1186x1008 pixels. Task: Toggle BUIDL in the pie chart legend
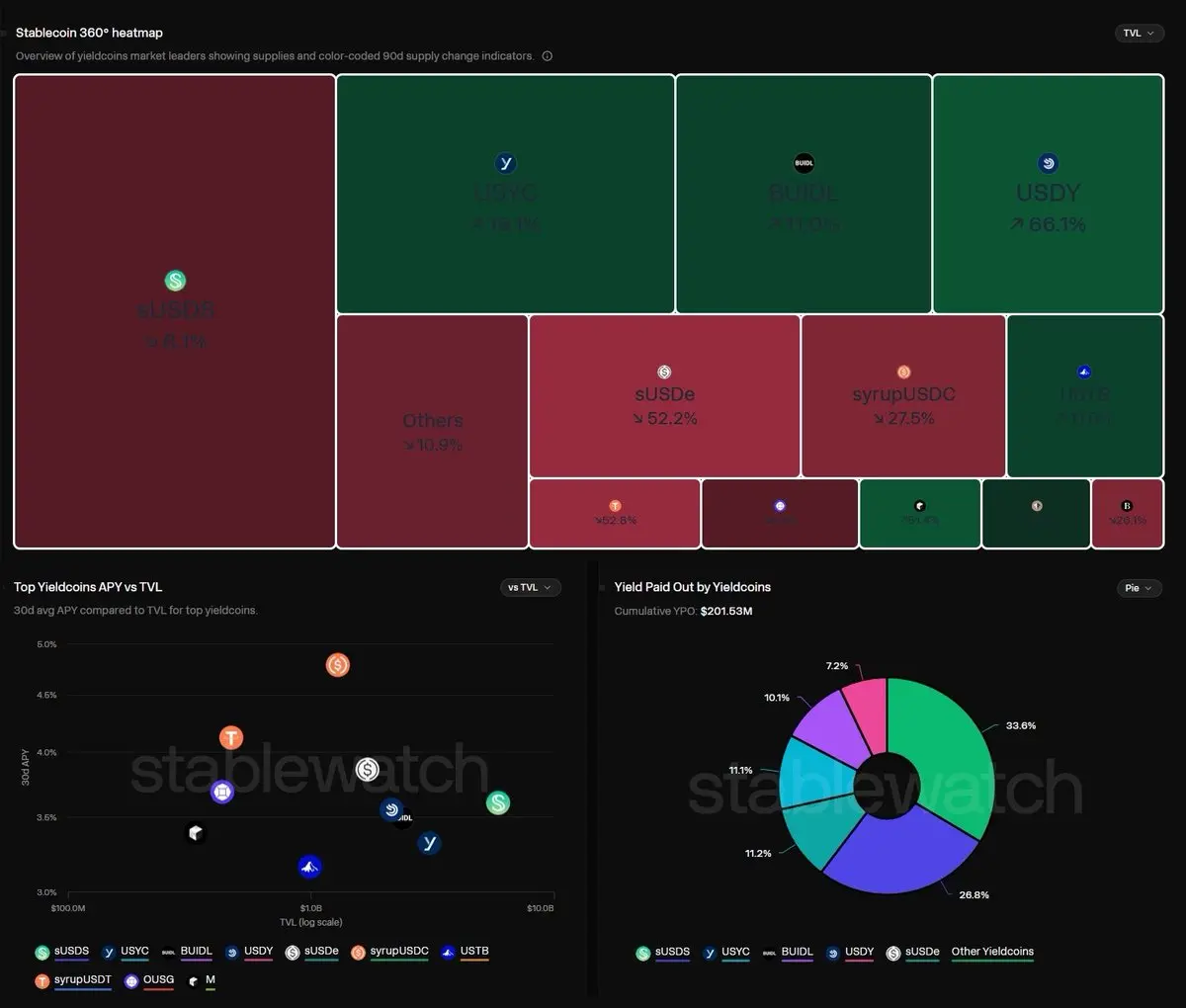788,954
